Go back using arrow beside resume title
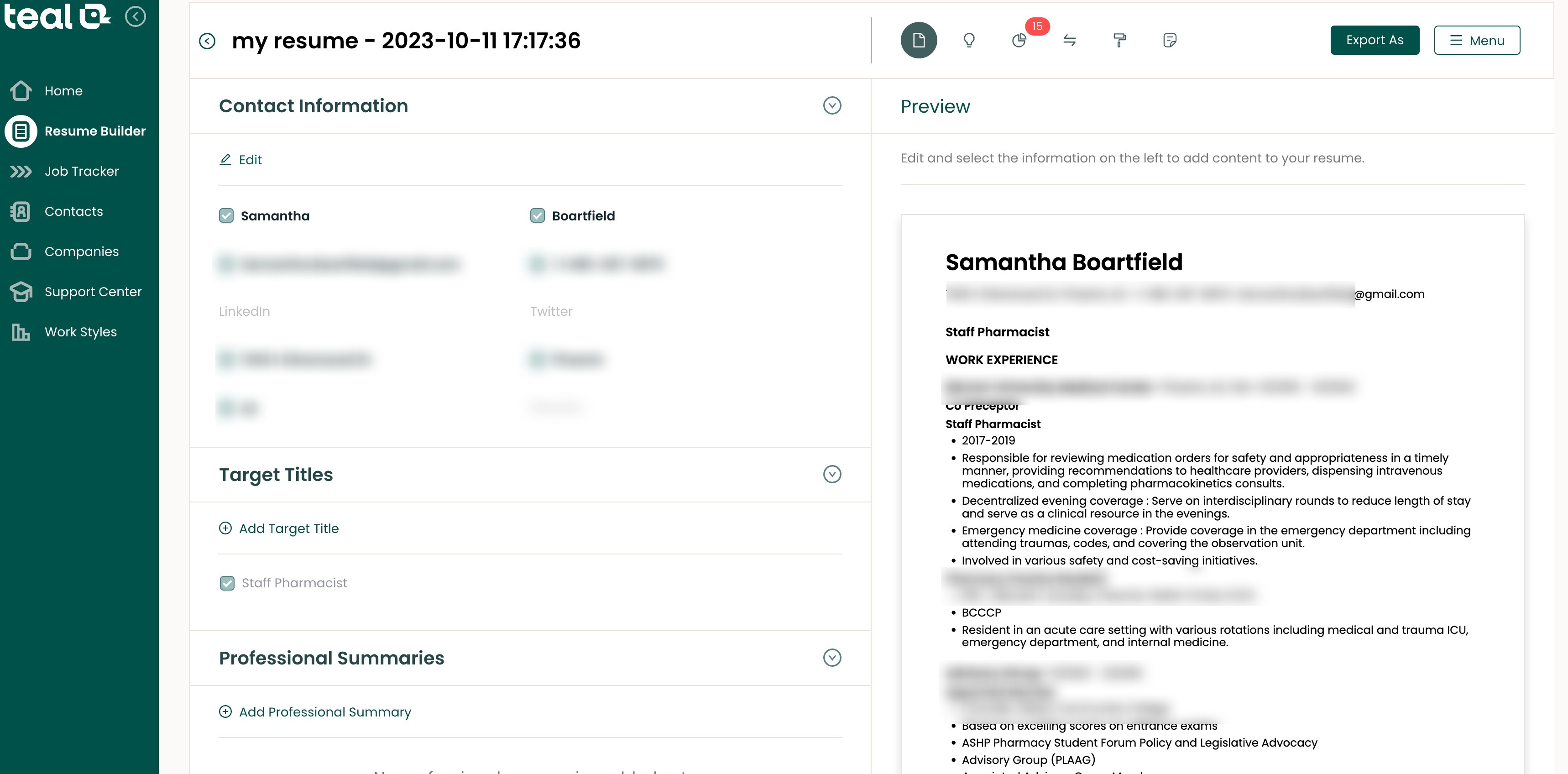Screen dimensions: 1568x774 (207, 41)
